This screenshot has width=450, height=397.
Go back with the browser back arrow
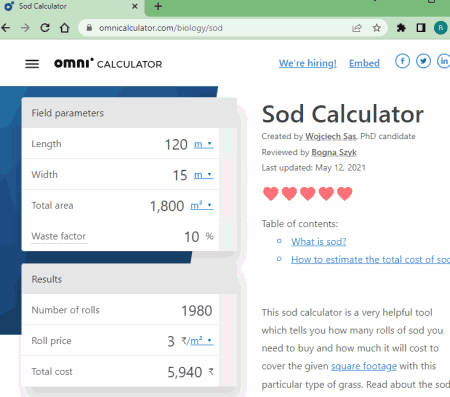6,28
